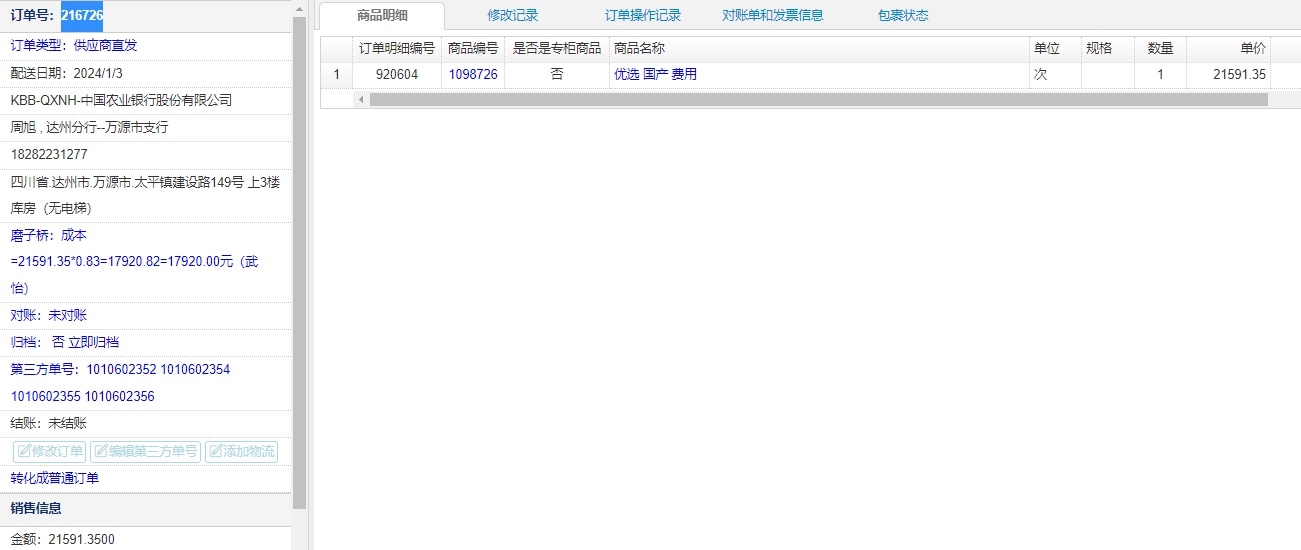Click the unit price cell 21591.35

coord(1229,74)
